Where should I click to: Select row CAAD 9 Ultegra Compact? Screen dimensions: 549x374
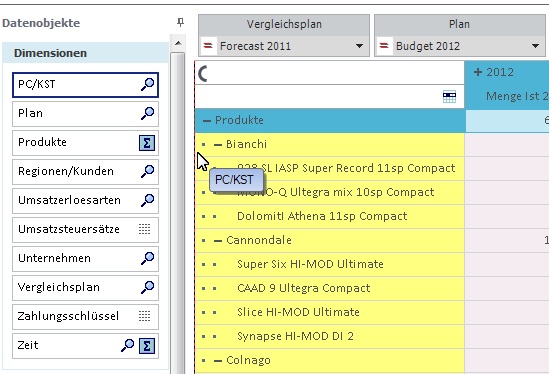[330, 288]
